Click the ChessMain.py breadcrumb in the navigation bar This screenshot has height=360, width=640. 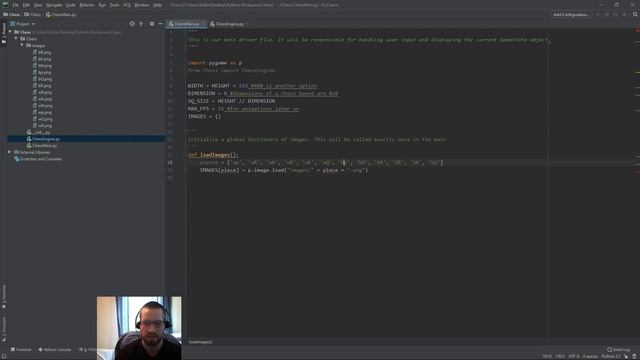click(61, 14)
